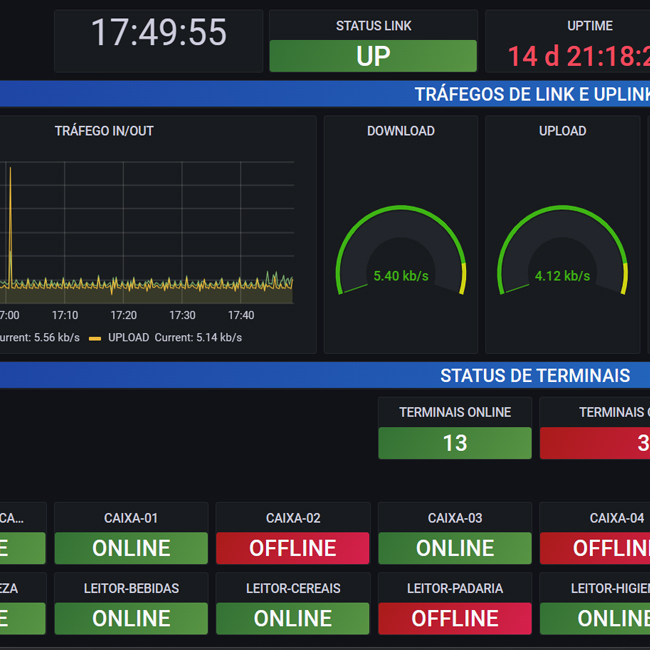Click the 17:10 time axis label
The image size is (650, 650).
(x=65, y=315)
